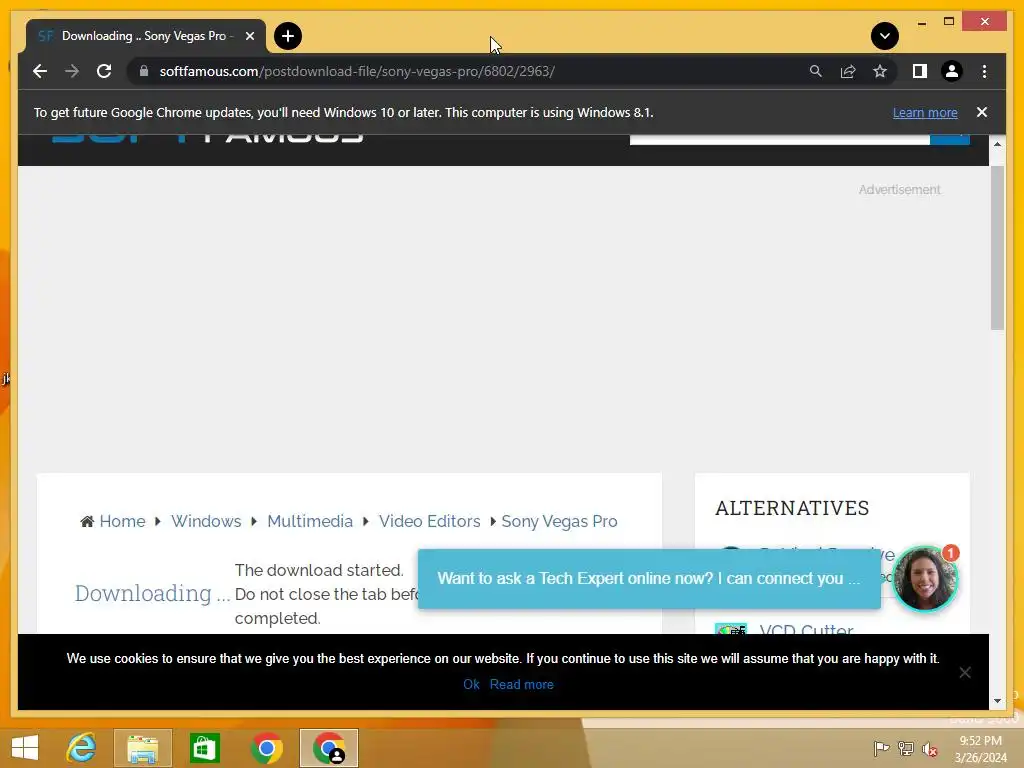Image resolution: width=1024 pixels, height=768 pixels.
Task: Open the Windows Start button
Action: pos(25,748)
